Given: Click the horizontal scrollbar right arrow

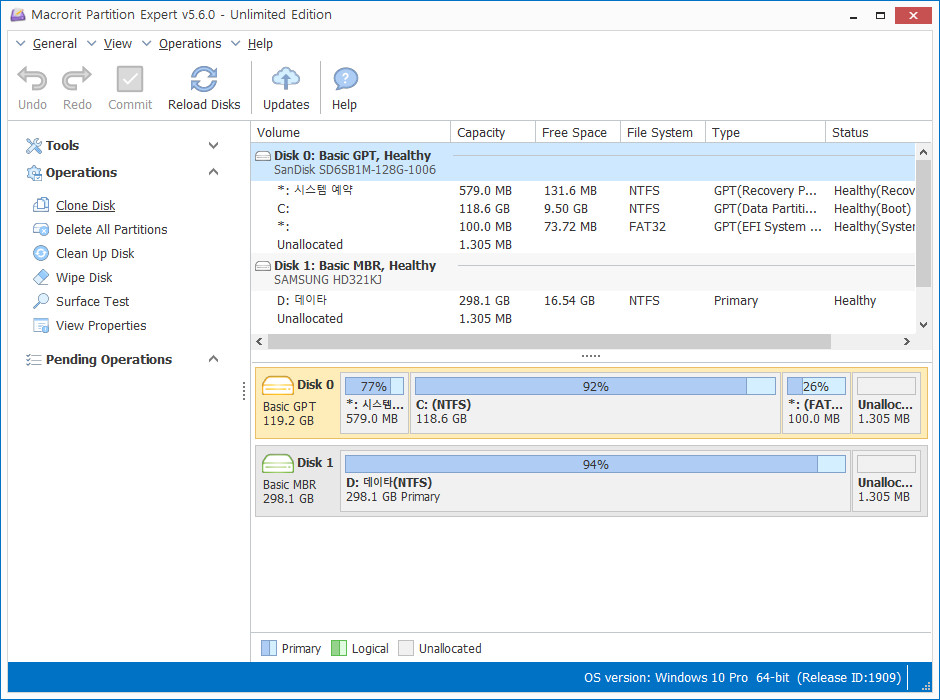Looking at the screenshot, I should [906, 342].
